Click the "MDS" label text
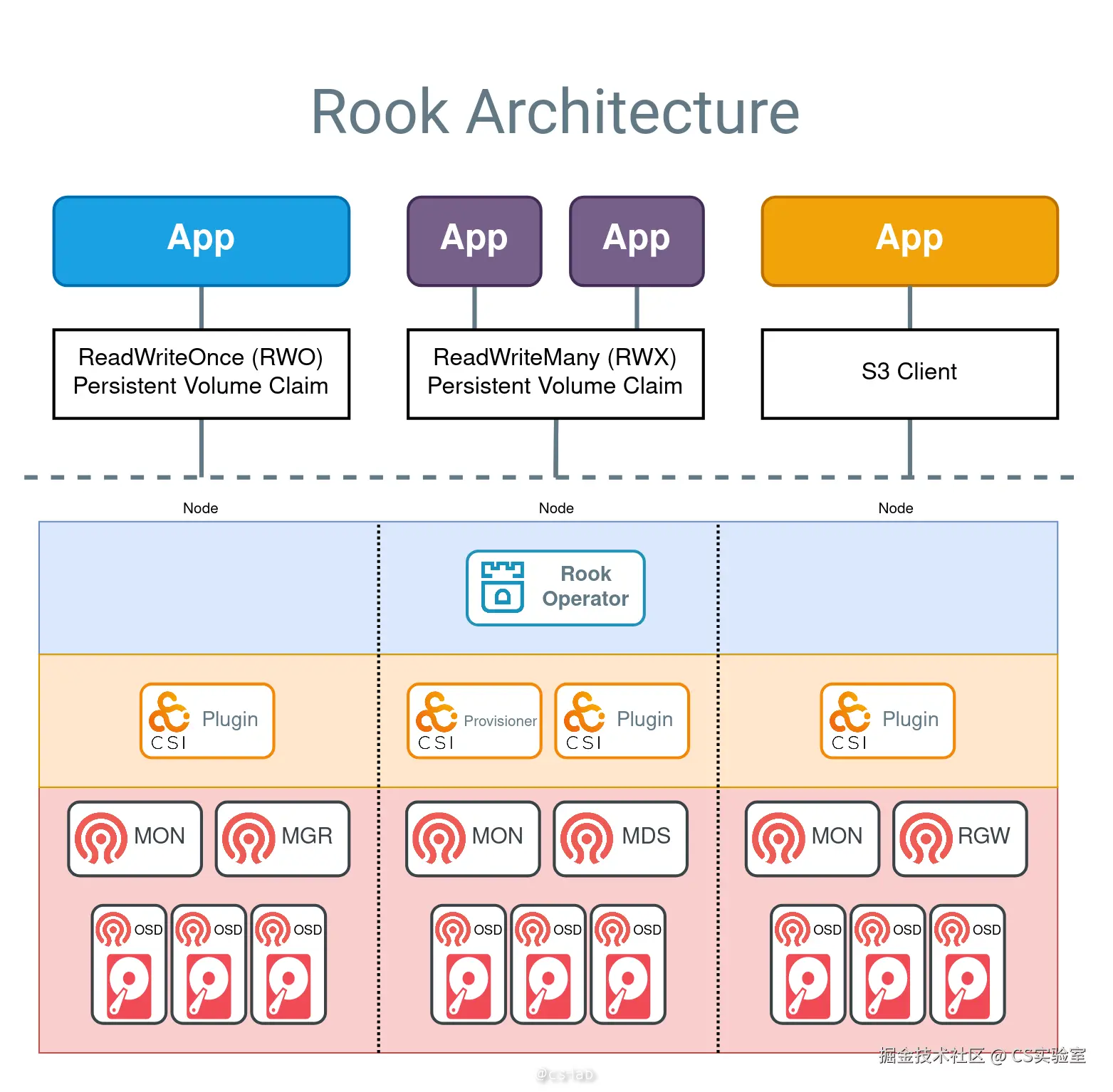The image size is (1113, 1092). tap(646, 836)
